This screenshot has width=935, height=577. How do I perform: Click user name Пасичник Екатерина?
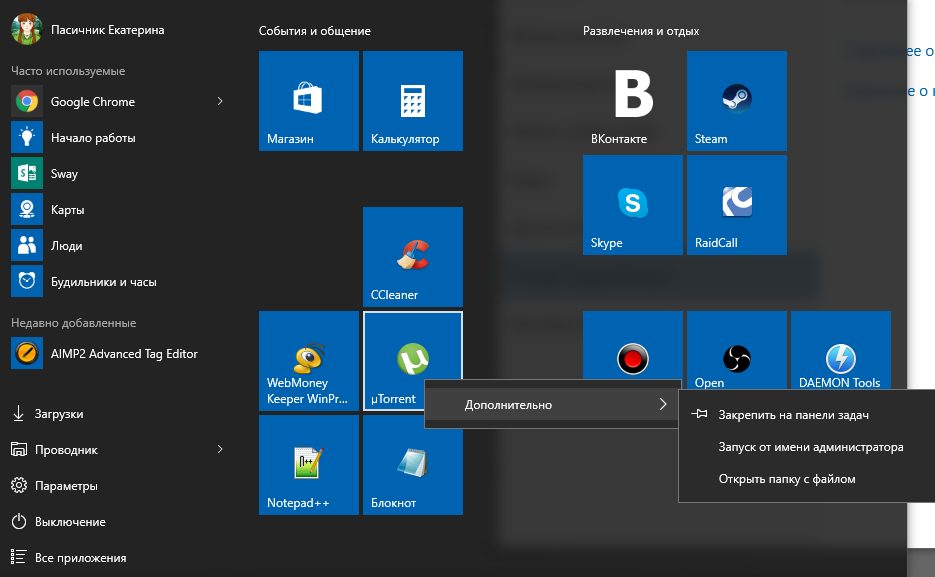click(107, 30)
